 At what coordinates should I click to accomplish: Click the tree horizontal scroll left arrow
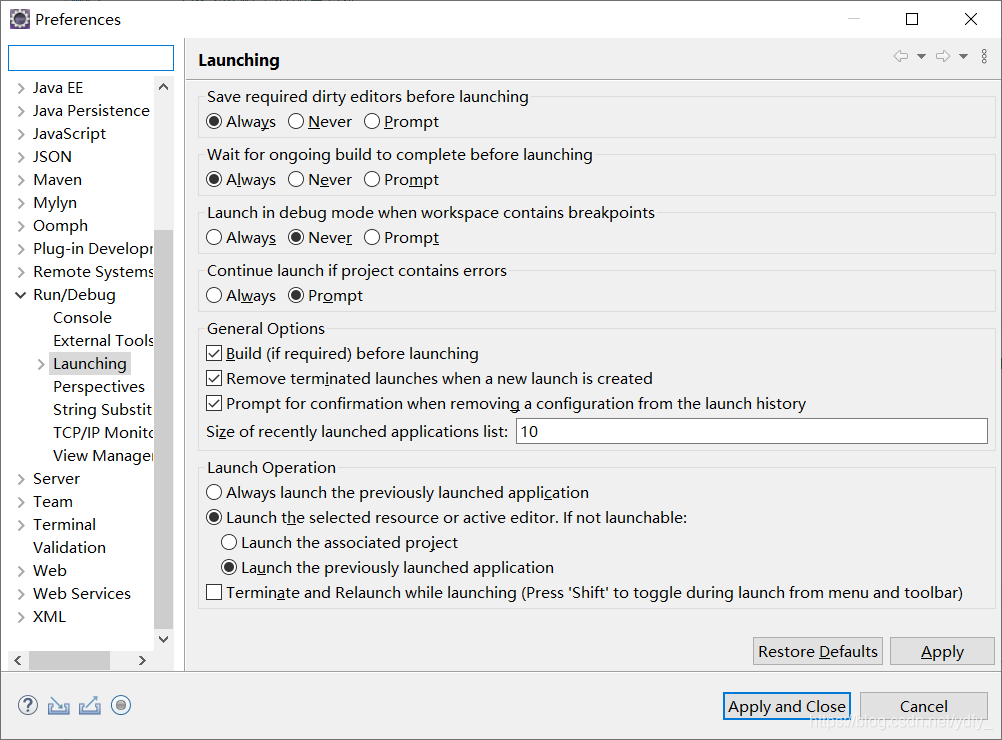tap(18, 660)
